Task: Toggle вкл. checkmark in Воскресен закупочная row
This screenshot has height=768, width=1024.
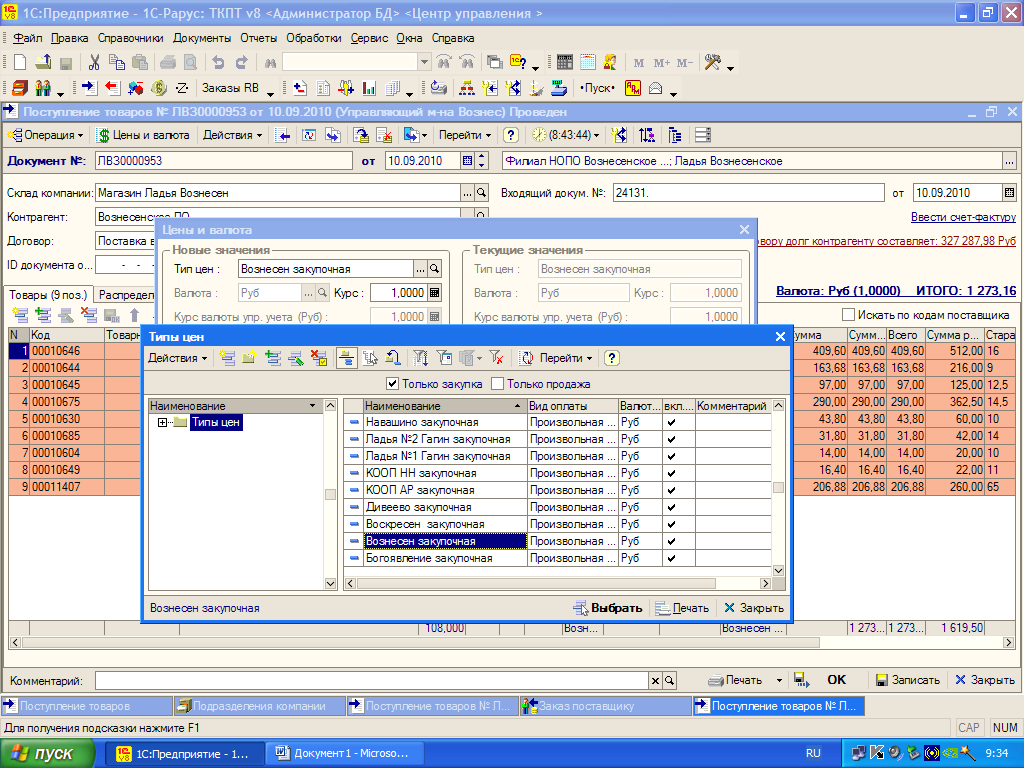Action: click(671, 524)
